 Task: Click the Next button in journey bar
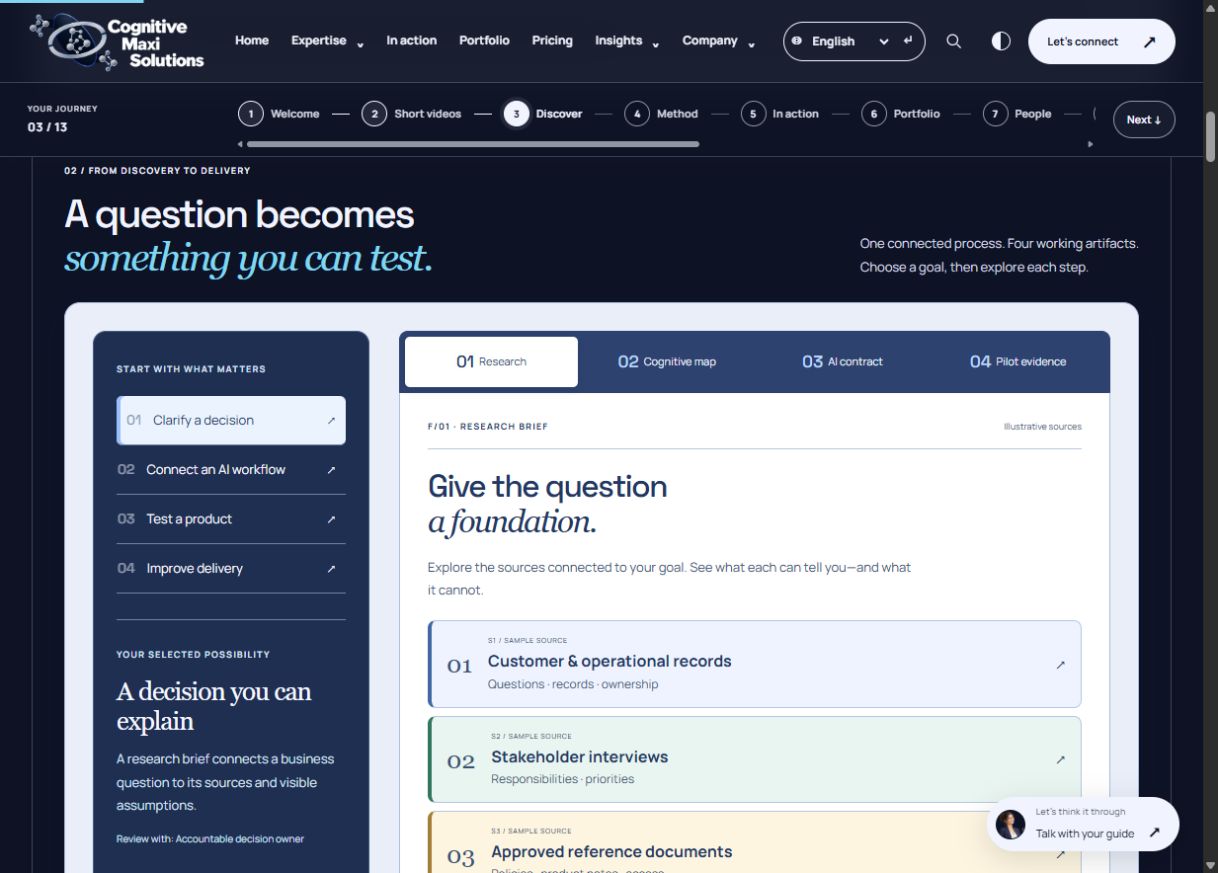[1144, 120]
